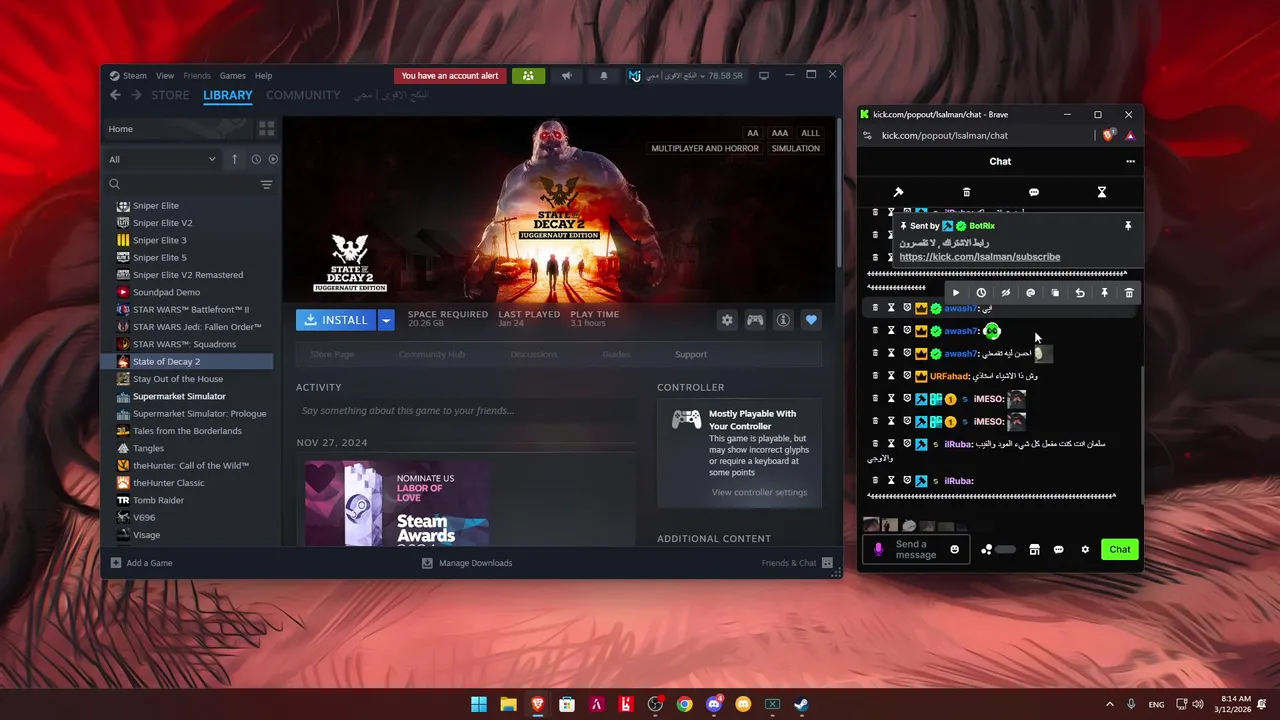Click play icon in message hover toolbar

(x=956, y=293)
